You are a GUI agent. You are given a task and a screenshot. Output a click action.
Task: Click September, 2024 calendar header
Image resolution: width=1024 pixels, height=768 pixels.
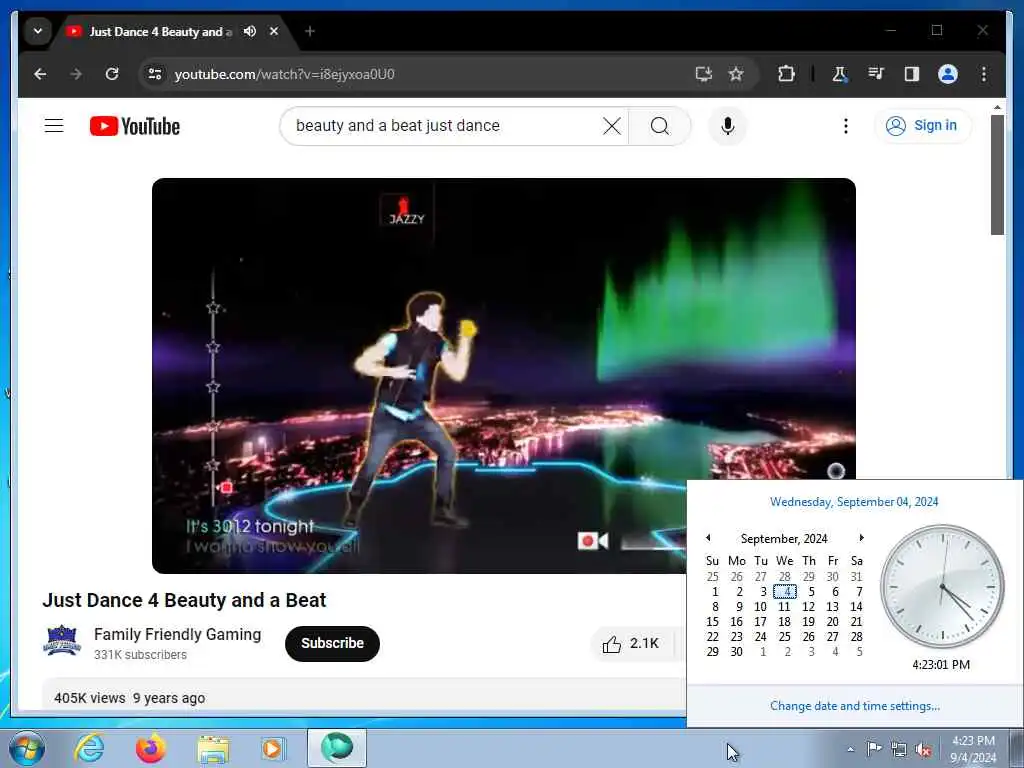point(784,538)
